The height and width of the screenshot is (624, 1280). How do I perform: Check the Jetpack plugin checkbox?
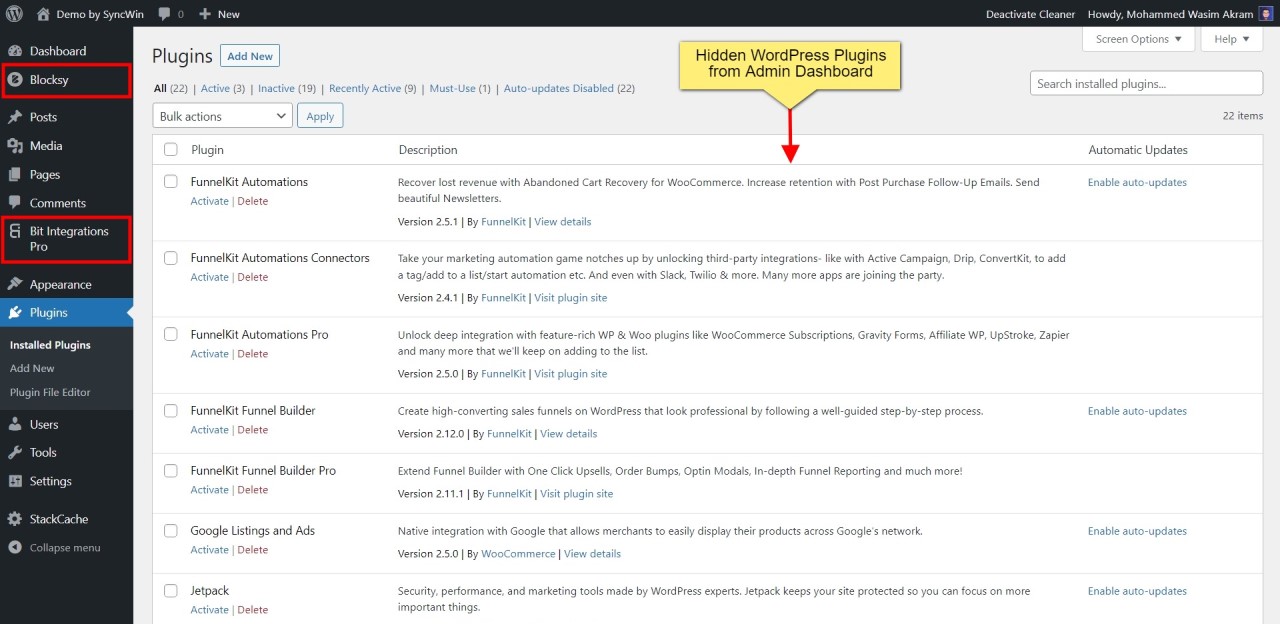(170, 590)
